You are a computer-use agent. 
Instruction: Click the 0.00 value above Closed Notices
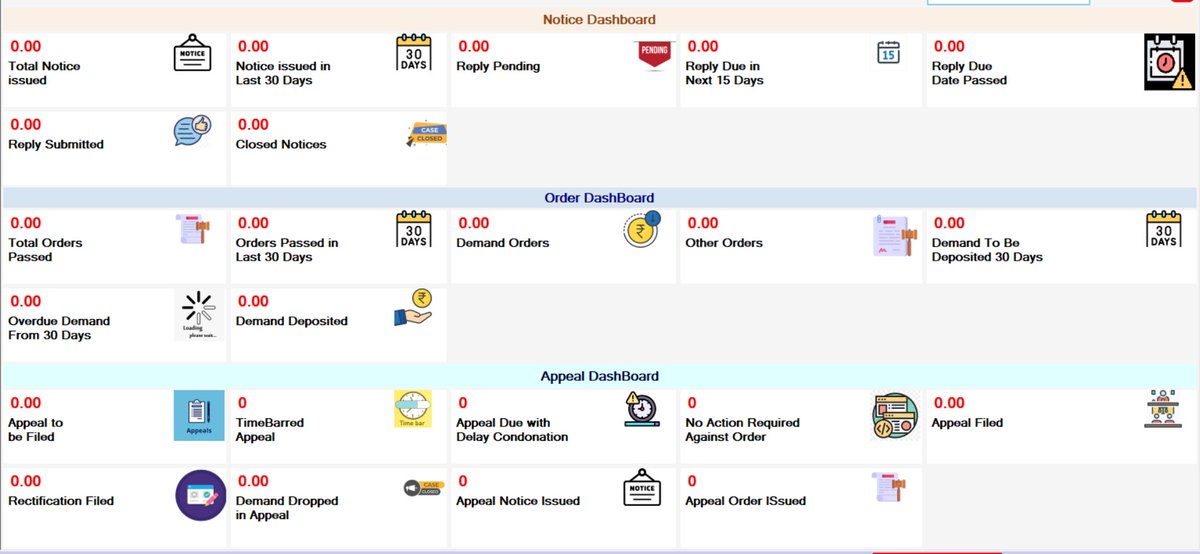(253, 124)
